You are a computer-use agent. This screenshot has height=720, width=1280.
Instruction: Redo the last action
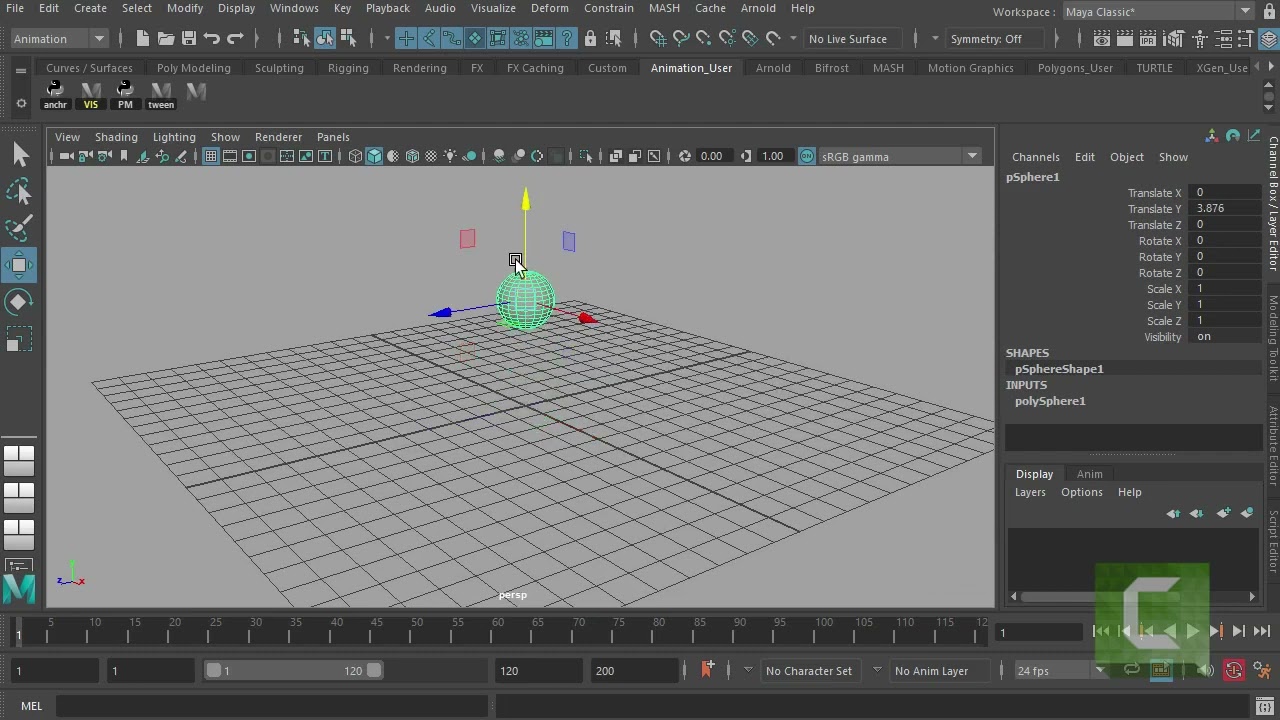tap(236, 39)
